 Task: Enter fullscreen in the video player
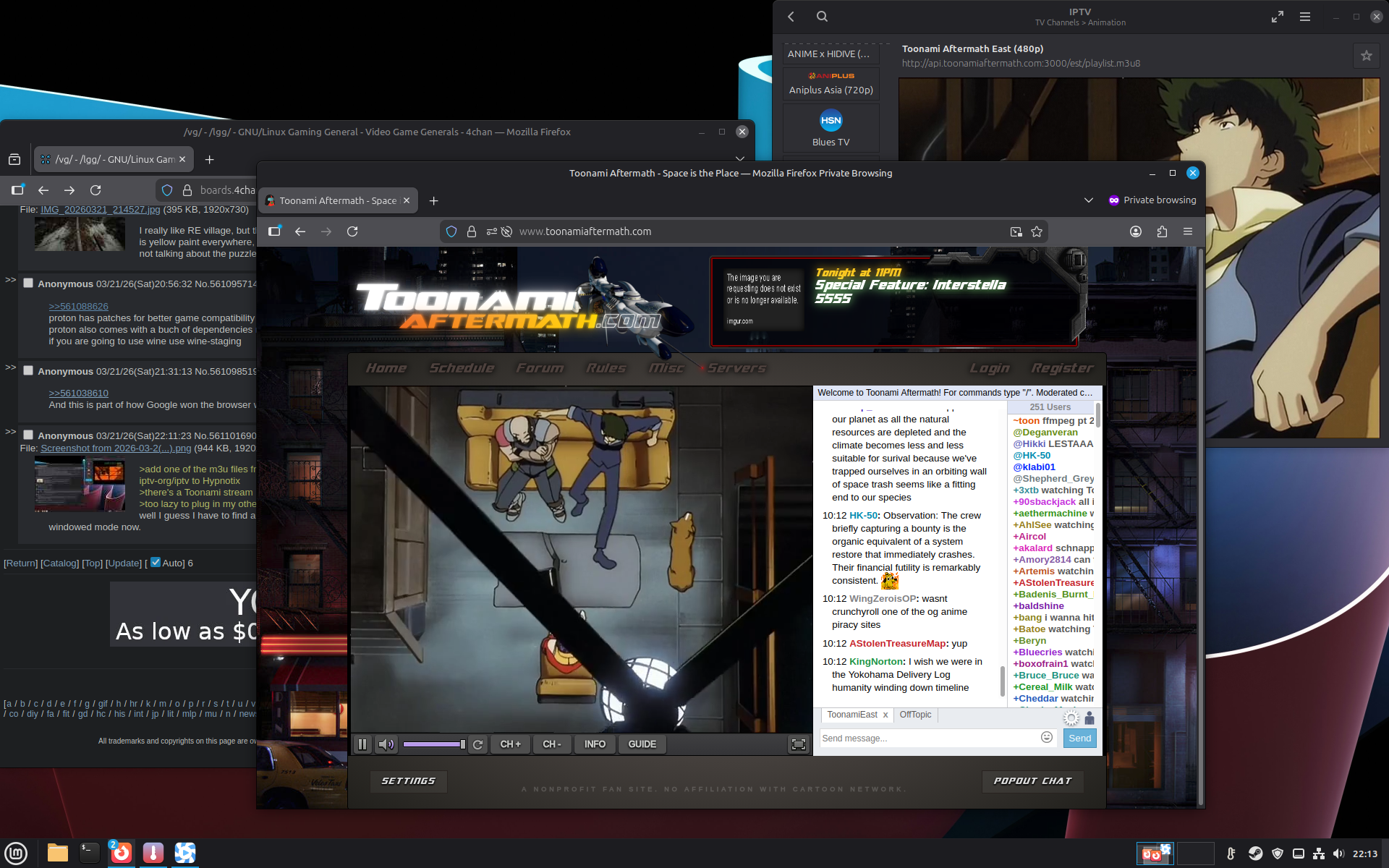(798, 744)
